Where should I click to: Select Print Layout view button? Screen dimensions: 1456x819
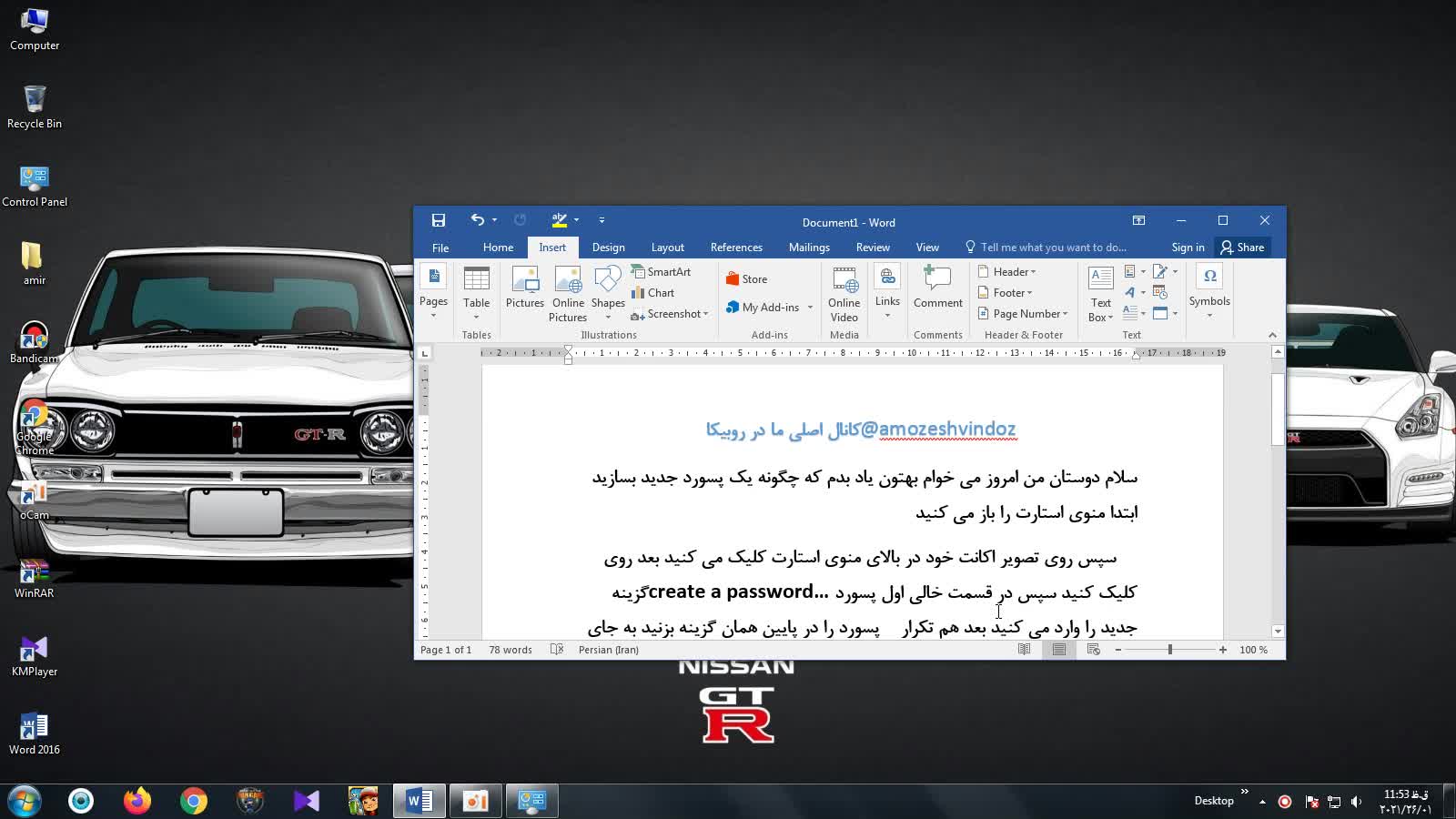(x=1059, y=650)
